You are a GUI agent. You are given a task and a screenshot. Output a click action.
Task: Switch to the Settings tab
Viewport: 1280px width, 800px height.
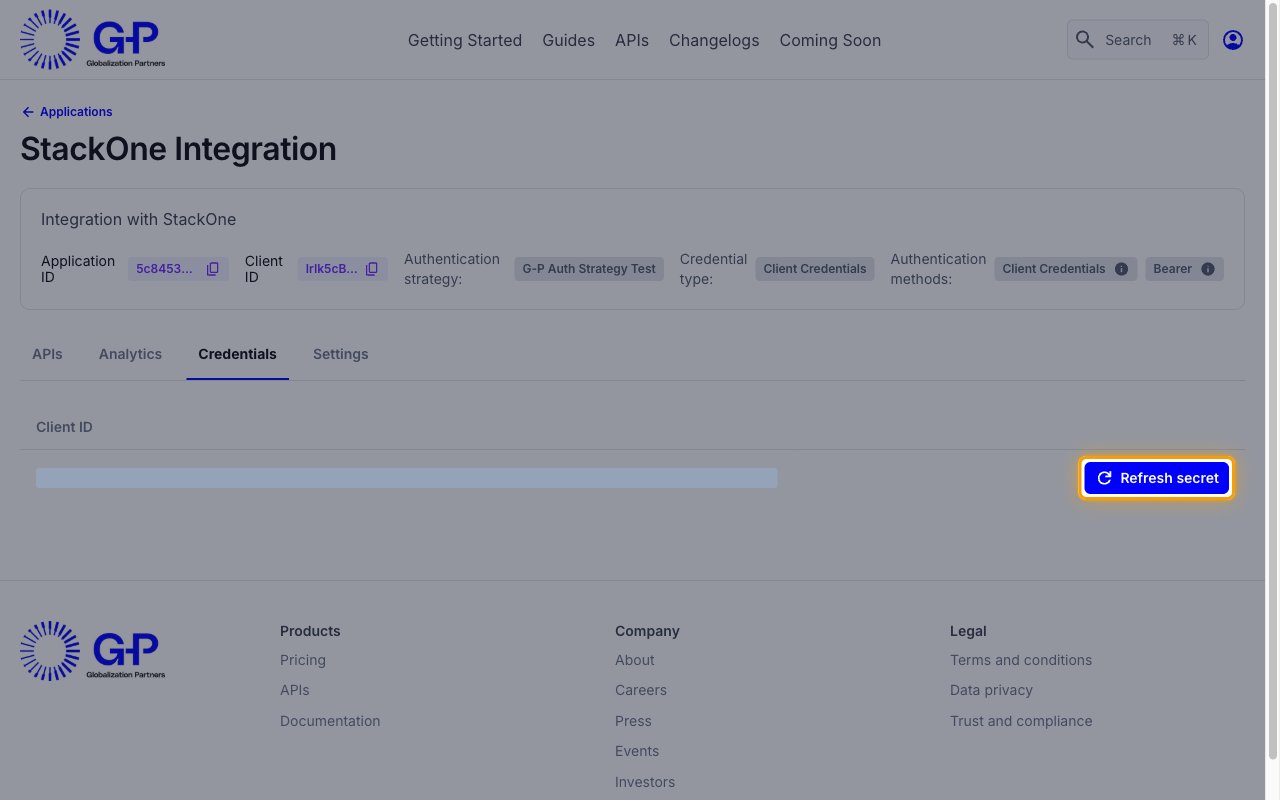(x=341, y=354)
